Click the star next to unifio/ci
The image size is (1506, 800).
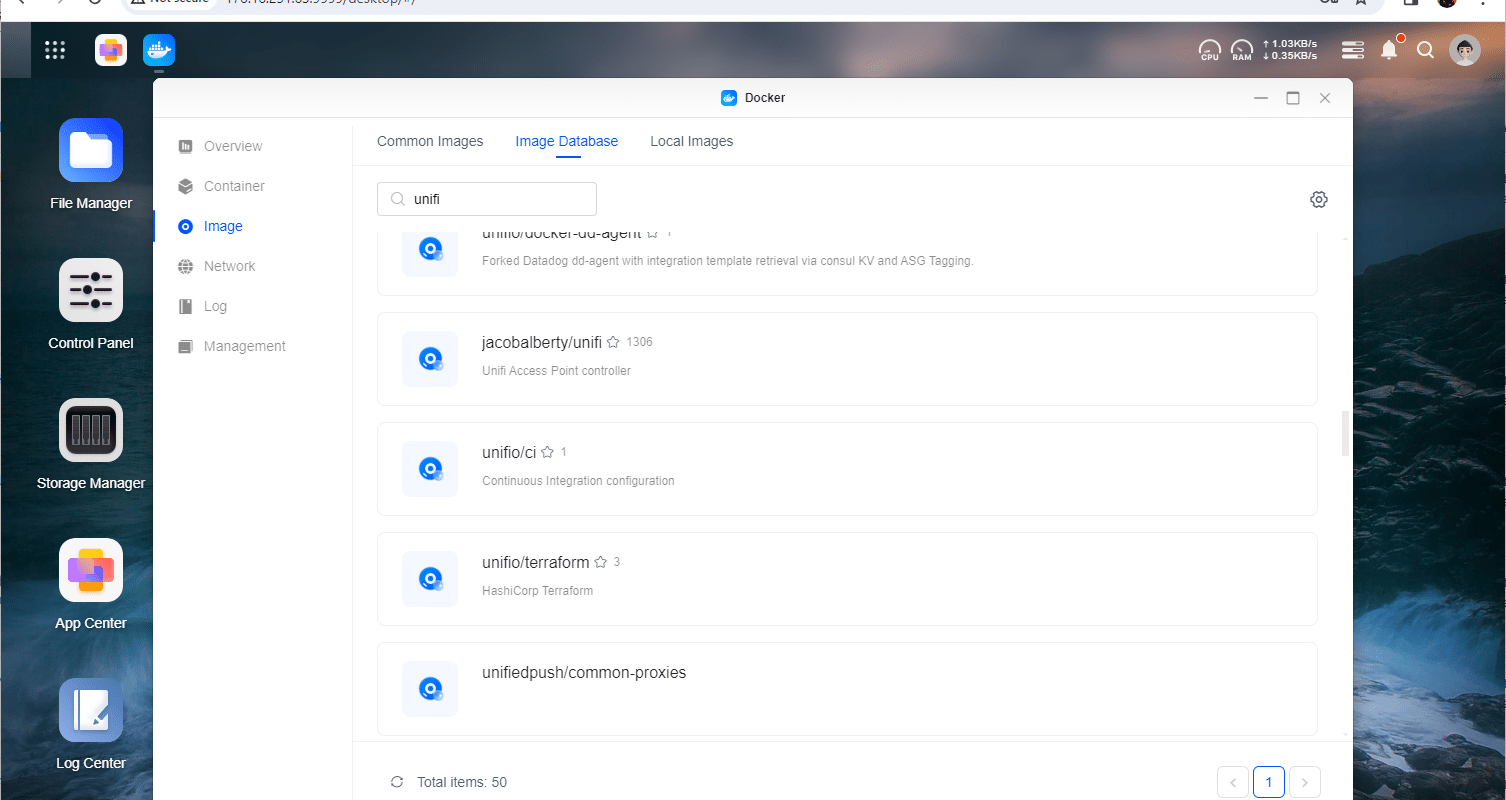(x=548, y=452)
